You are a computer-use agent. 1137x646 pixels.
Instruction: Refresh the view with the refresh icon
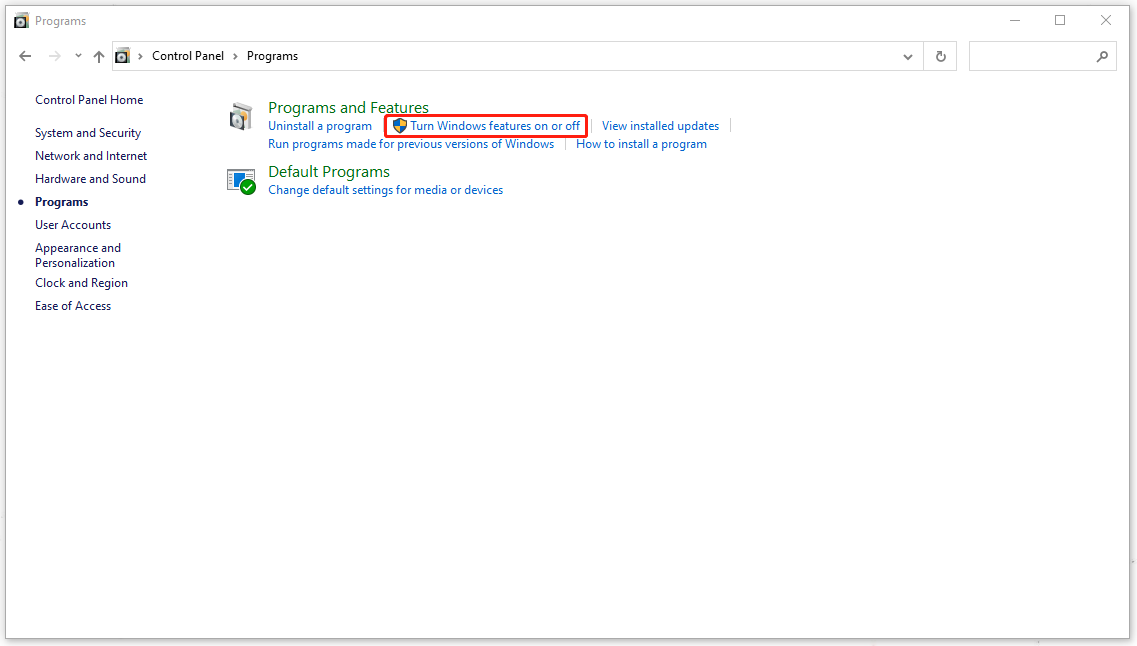pyautogui.click(x=940, y=56)
